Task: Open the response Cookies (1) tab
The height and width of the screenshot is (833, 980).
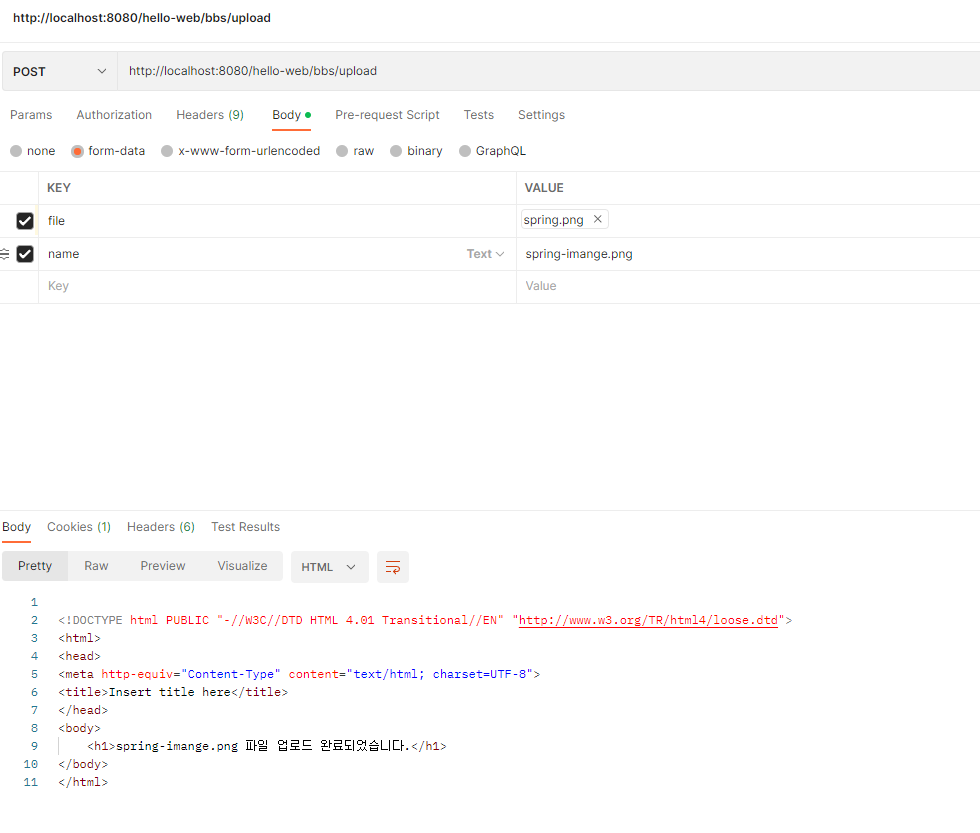Action: pyautogui.click(x=79, y=527)
